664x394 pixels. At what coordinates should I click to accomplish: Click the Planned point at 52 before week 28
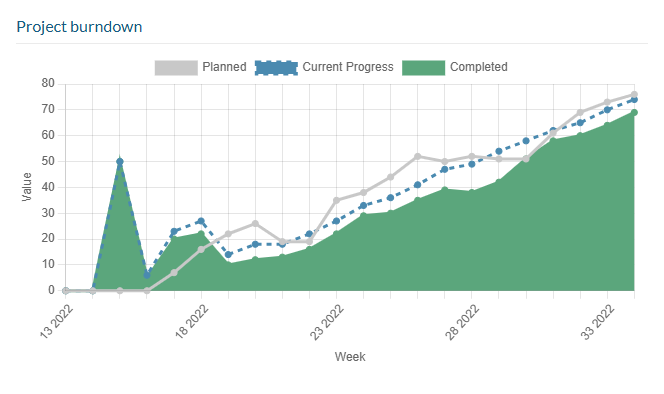pyautogui.click(x=418, y=156)
